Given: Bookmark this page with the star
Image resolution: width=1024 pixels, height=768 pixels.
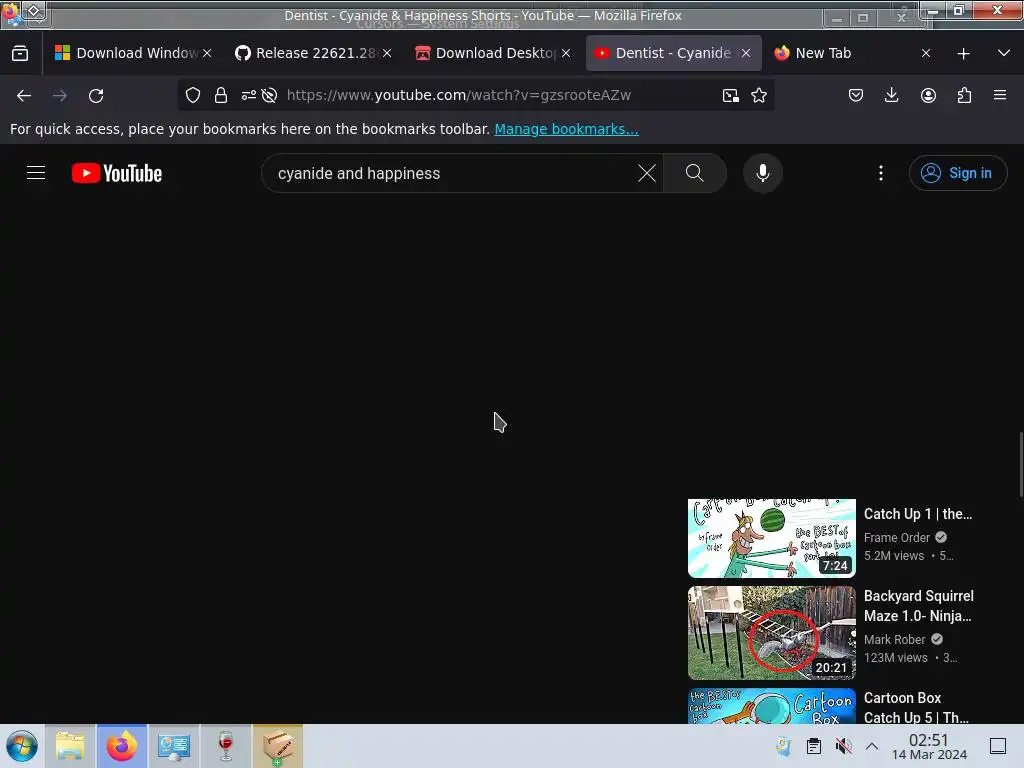Looking at the screenshot, I should click(x=759, y=95).
